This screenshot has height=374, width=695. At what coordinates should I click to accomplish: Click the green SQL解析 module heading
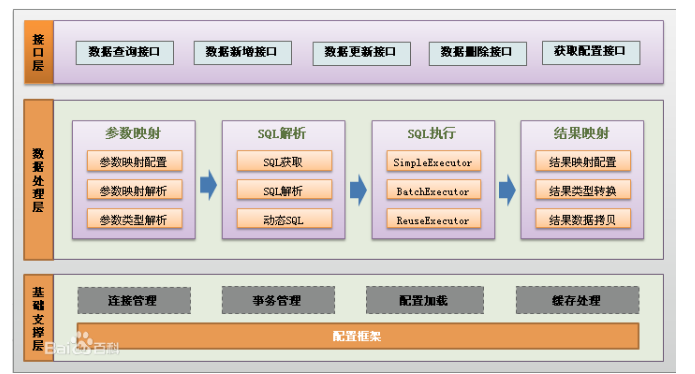click(282, 133)
